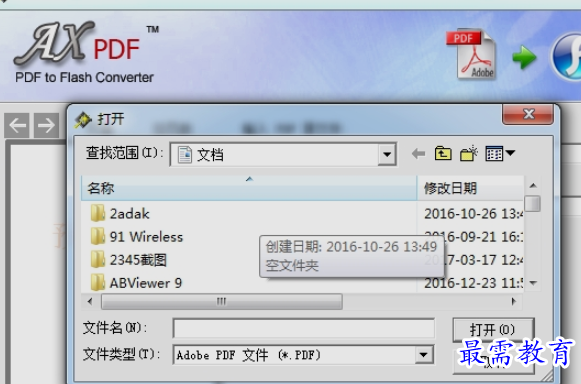The height and width of the screenshot is (384, 581).
Task: Click the date 2016-10-26 for 2adak
Action: (474, 214)
